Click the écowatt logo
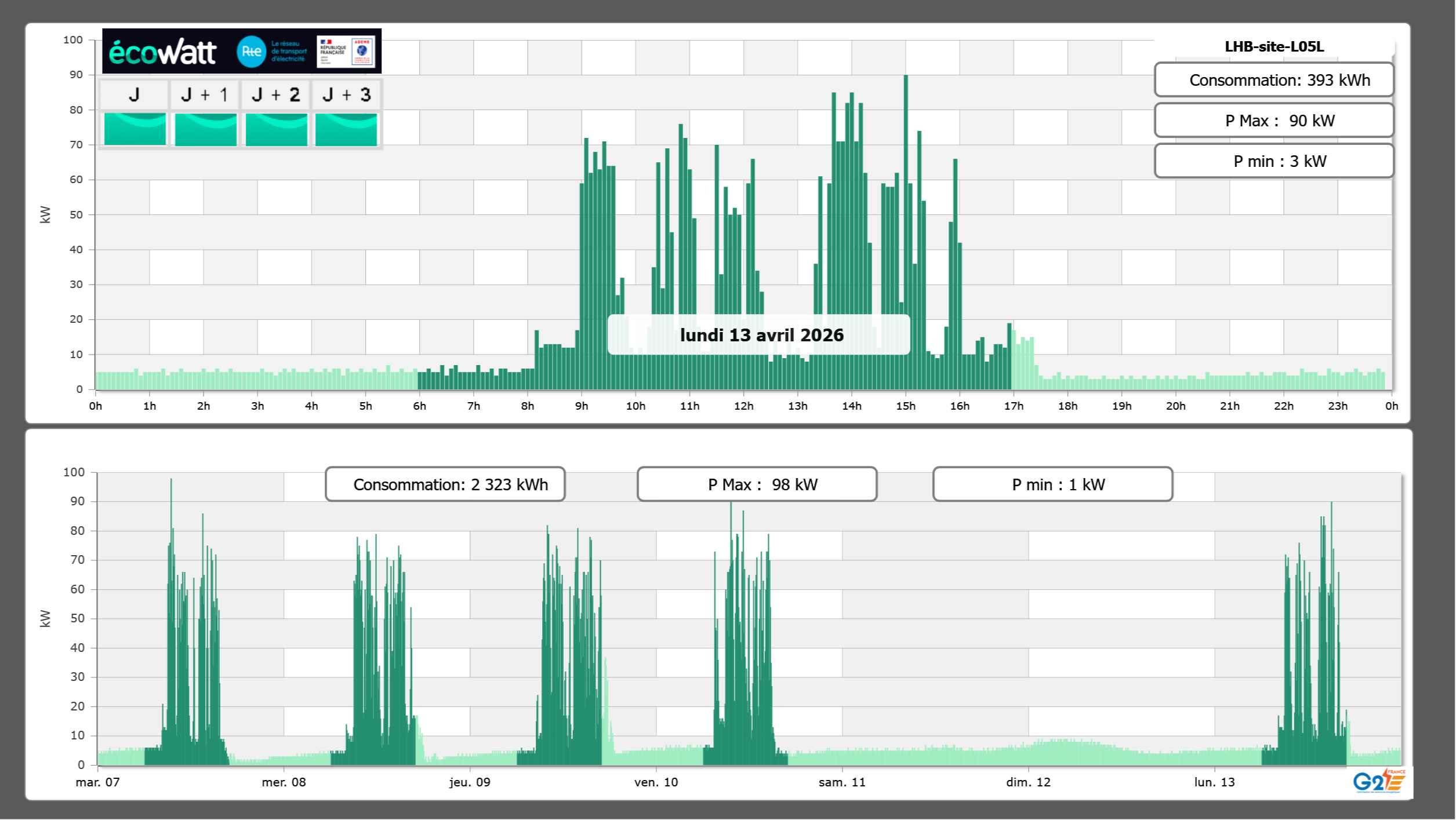Image resolution: width=1456 pixels, height=820 pixels. (162, 52)
